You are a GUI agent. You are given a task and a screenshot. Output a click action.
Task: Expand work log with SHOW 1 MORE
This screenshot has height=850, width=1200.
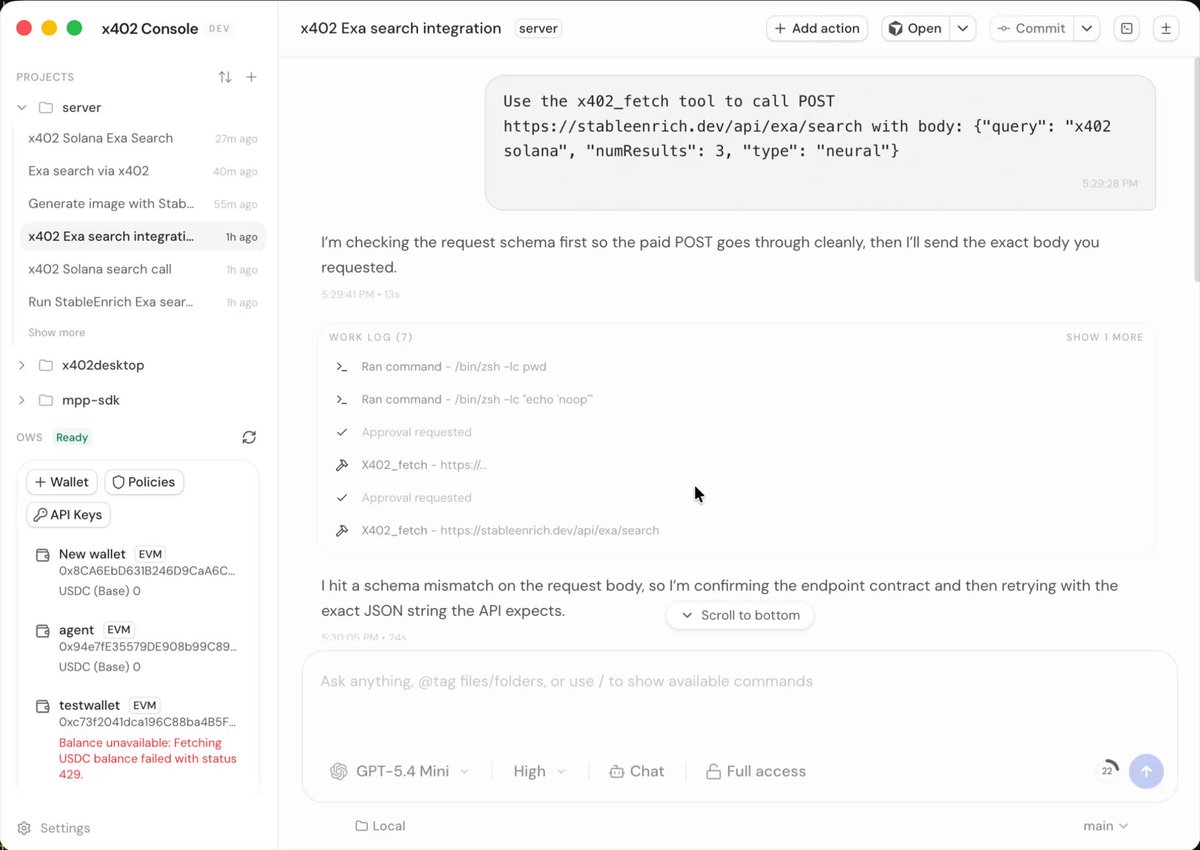pos(1104,337)
